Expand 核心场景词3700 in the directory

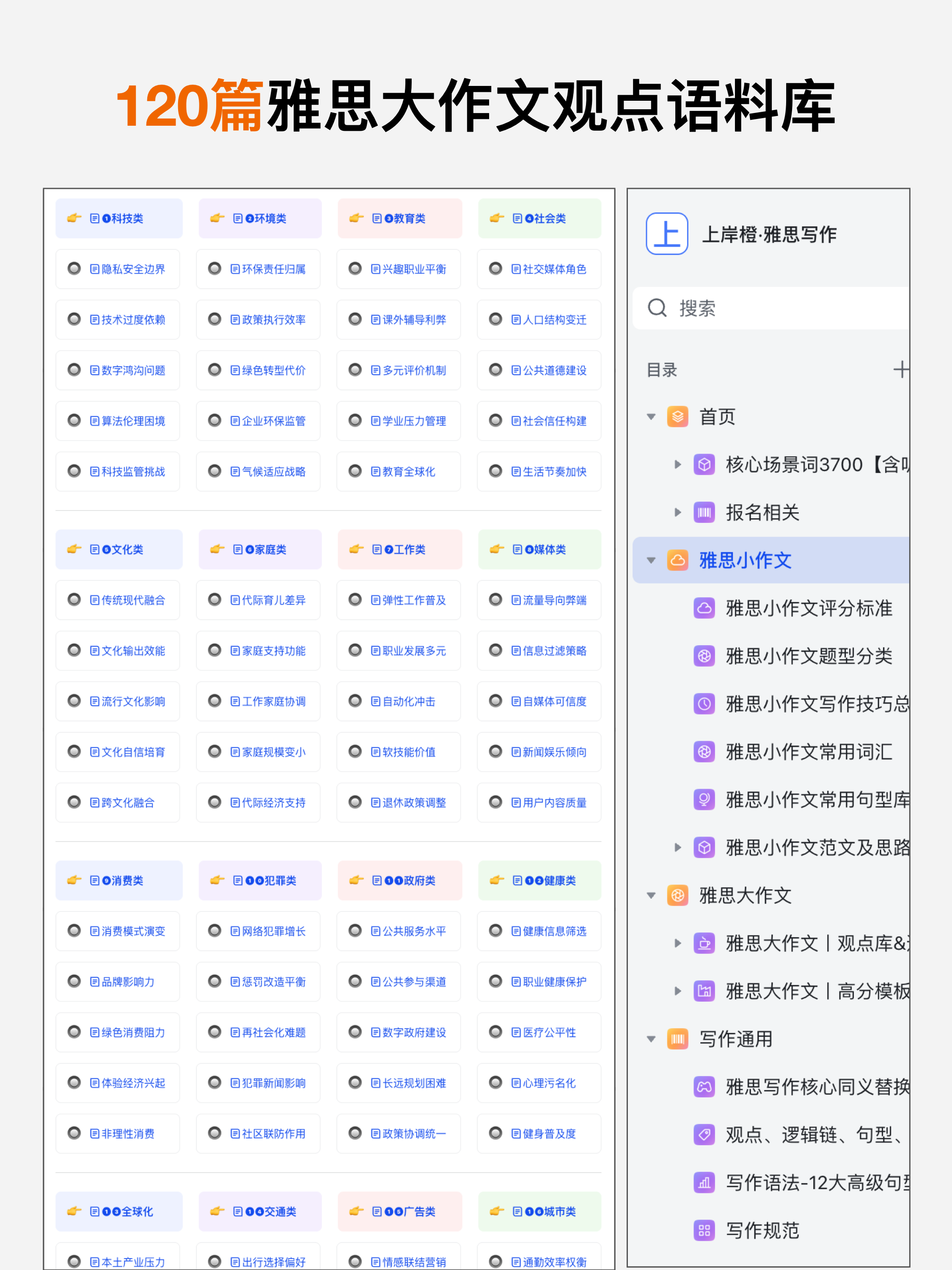(678, 464)
